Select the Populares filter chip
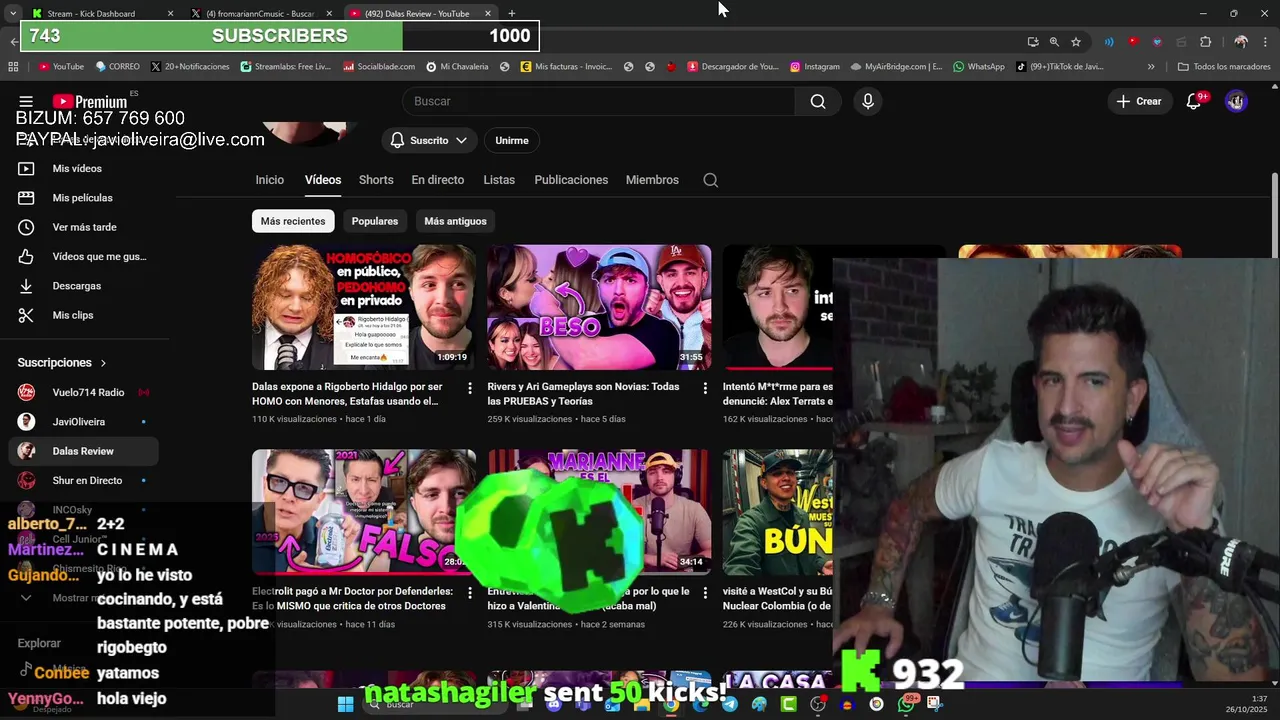Image resolution: width=1280 pixels, height=720 pixels. pos(375,221)
